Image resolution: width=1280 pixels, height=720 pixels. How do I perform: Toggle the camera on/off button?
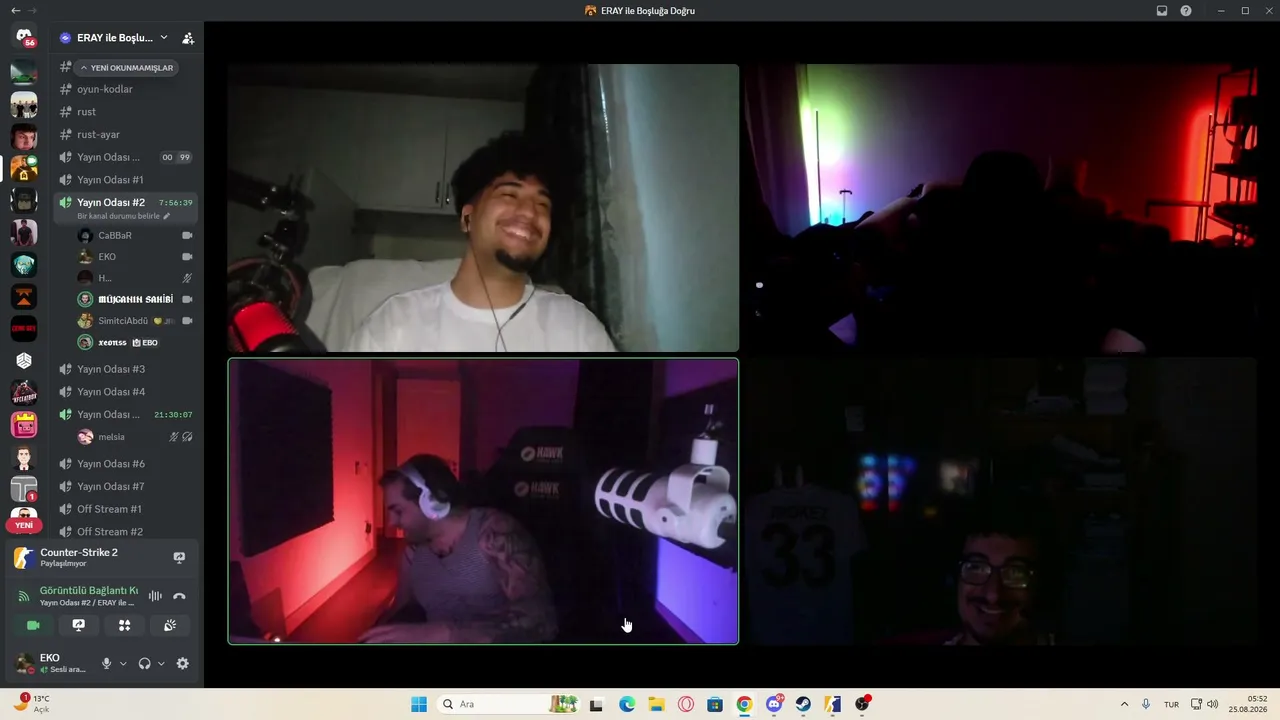[x=33, y=626]
